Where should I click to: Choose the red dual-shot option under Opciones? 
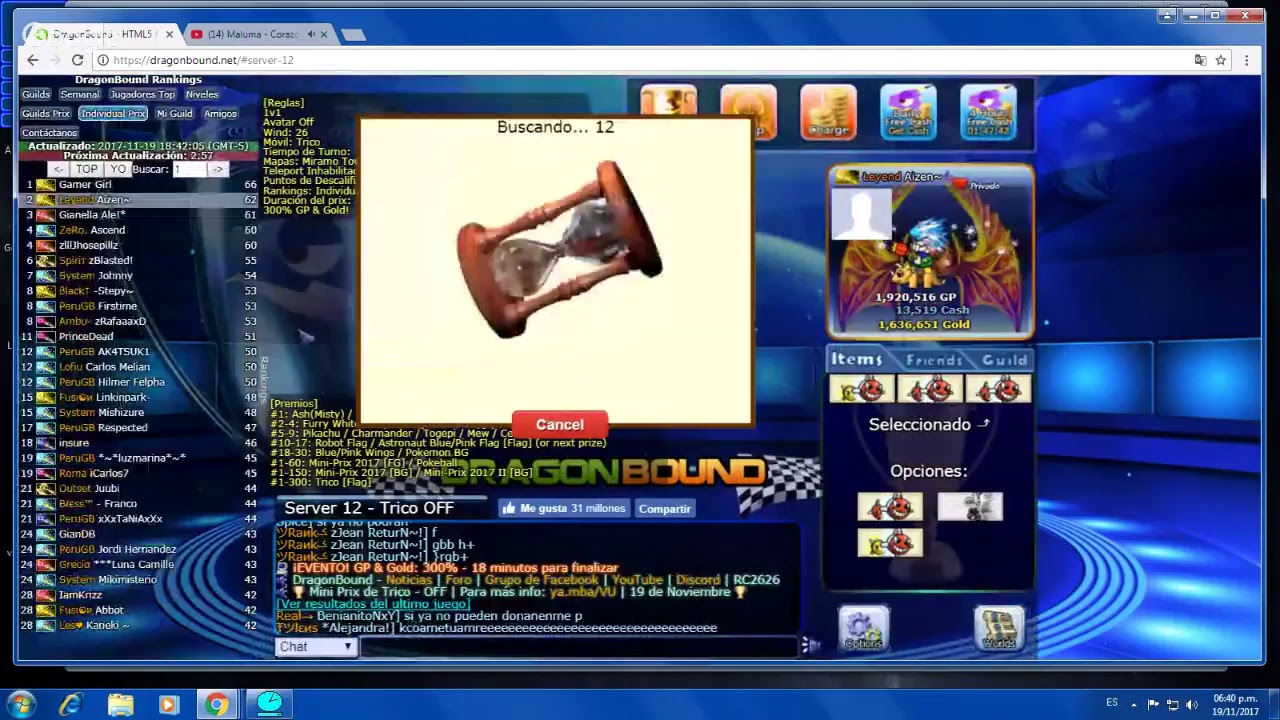[890, 507]
